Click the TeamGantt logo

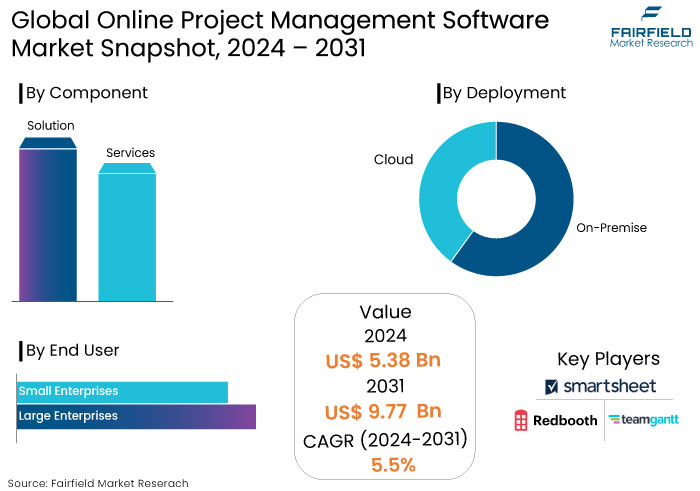point(644,420)
